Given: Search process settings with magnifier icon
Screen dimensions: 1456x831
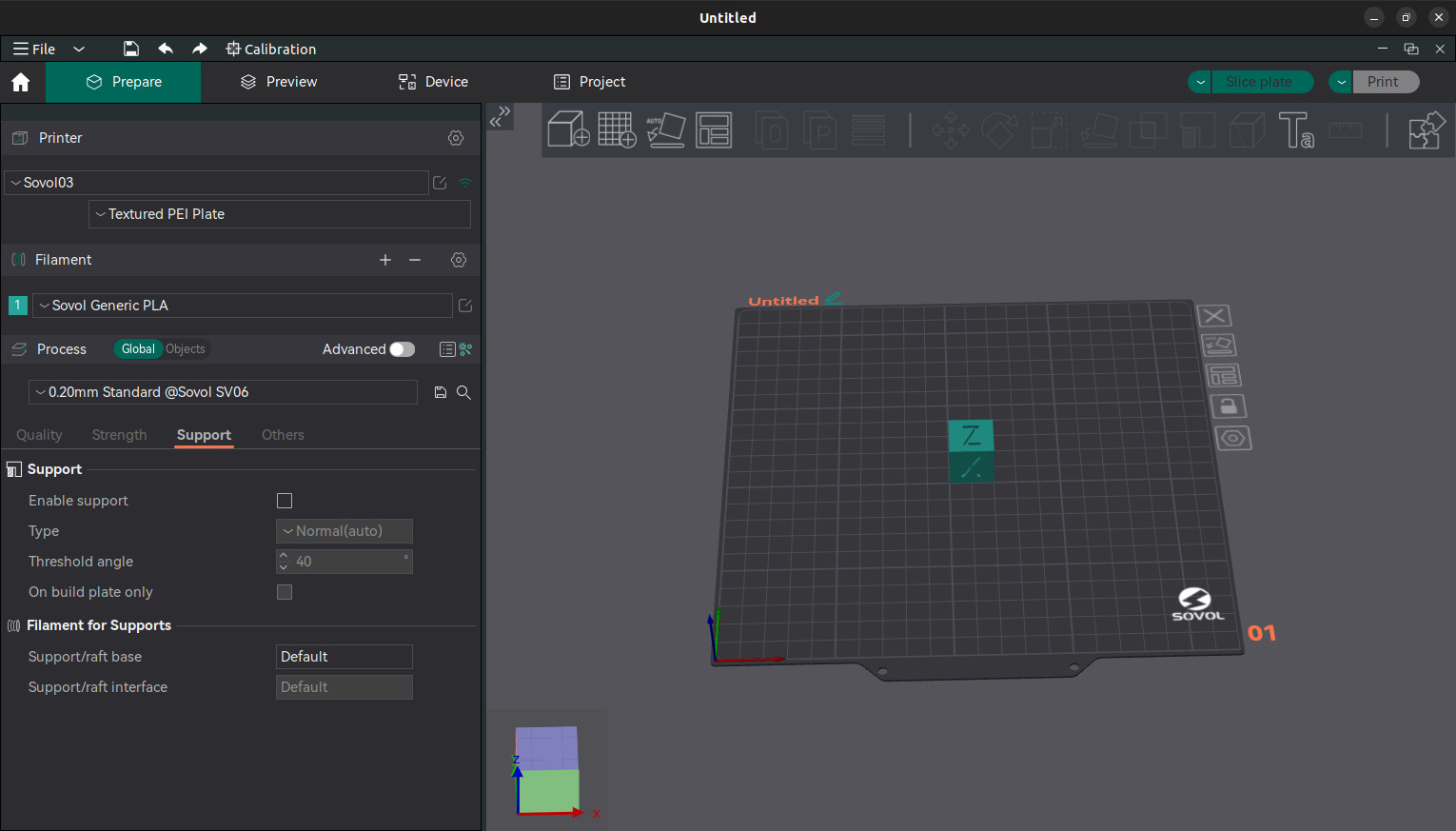Looking at the screenshot, I should 463,392.
